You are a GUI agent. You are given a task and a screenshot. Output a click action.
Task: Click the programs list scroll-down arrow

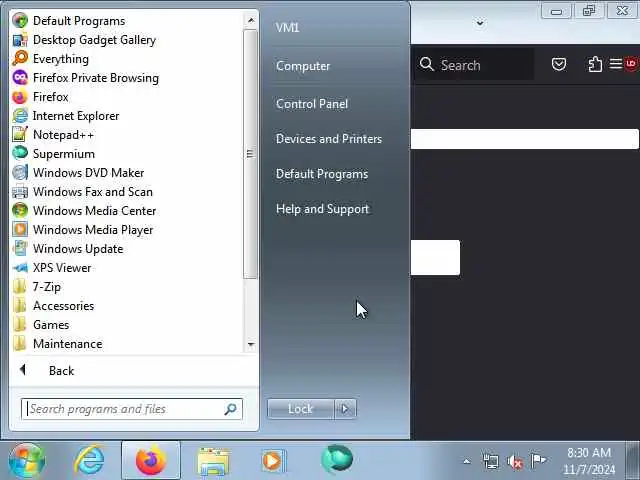(251, 345)
